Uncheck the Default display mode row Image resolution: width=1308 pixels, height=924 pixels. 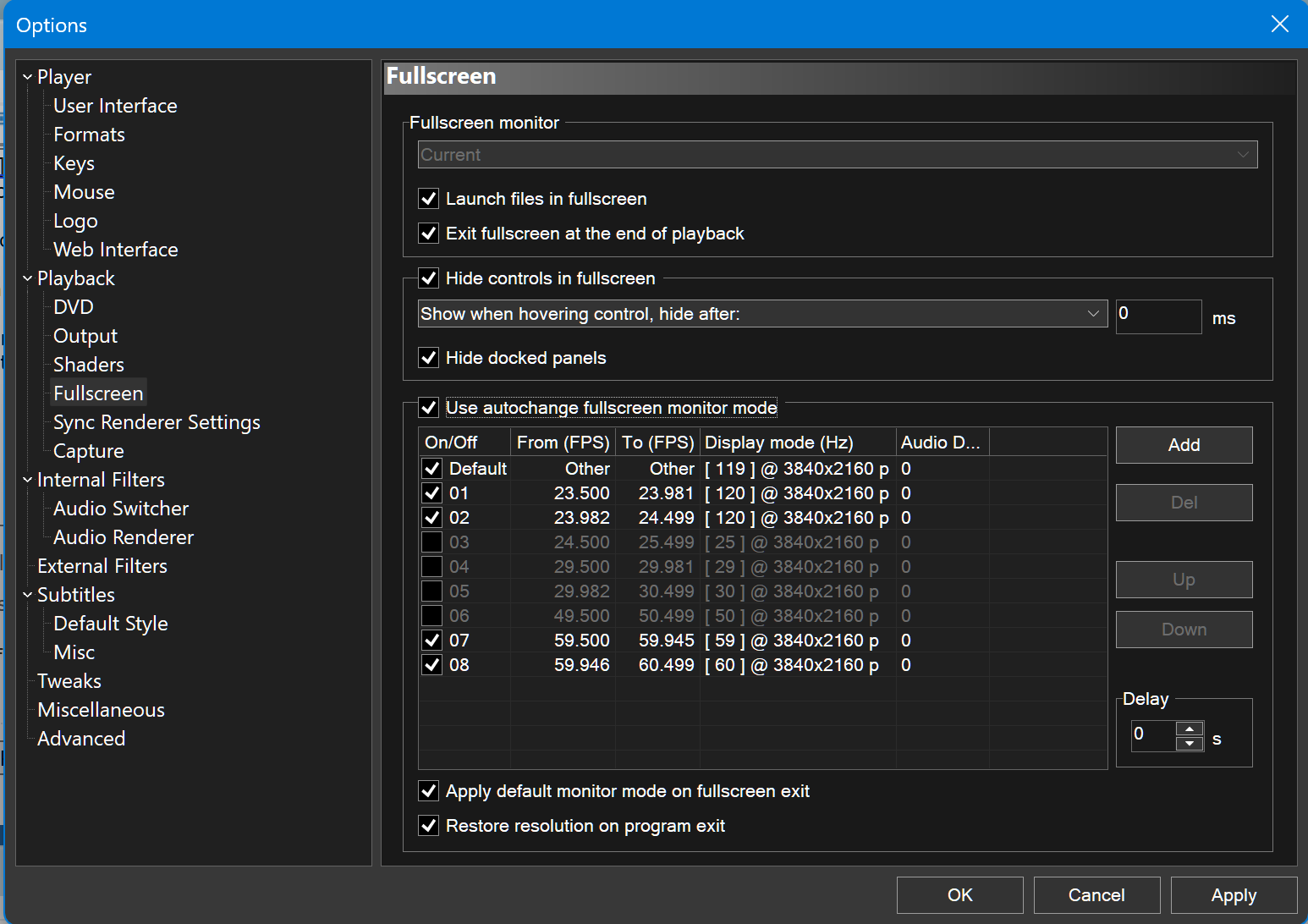tap(432, 469)
